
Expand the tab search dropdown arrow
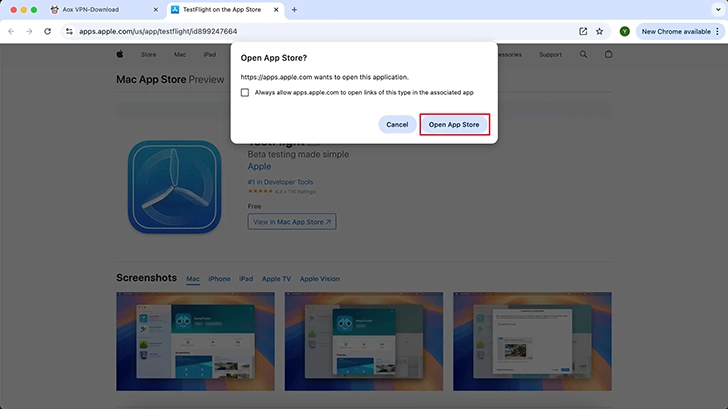[x=718, y=9]
